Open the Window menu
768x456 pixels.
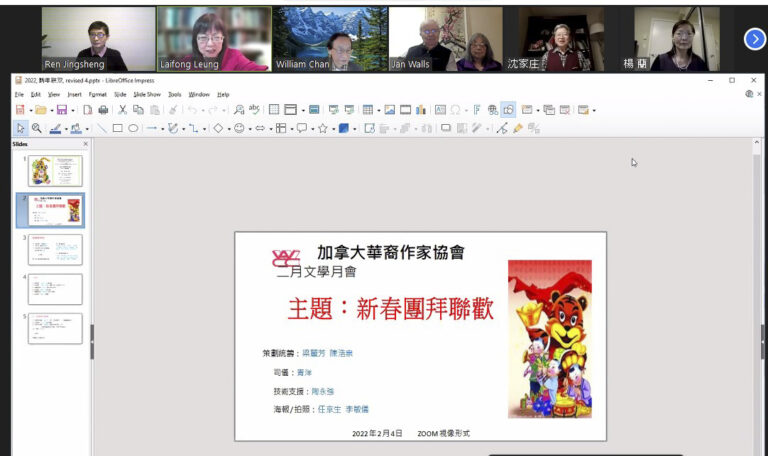pyautogui.click(x=199, y=95)
